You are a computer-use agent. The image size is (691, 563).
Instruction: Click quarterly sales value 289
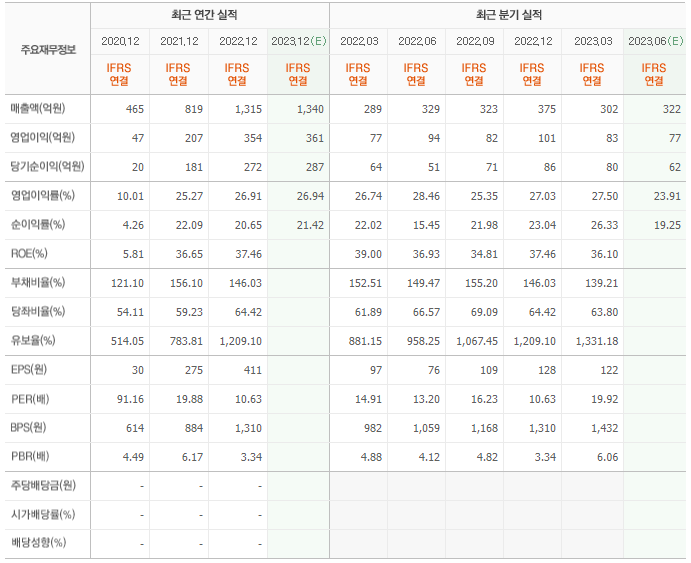(x=373, y=109)
